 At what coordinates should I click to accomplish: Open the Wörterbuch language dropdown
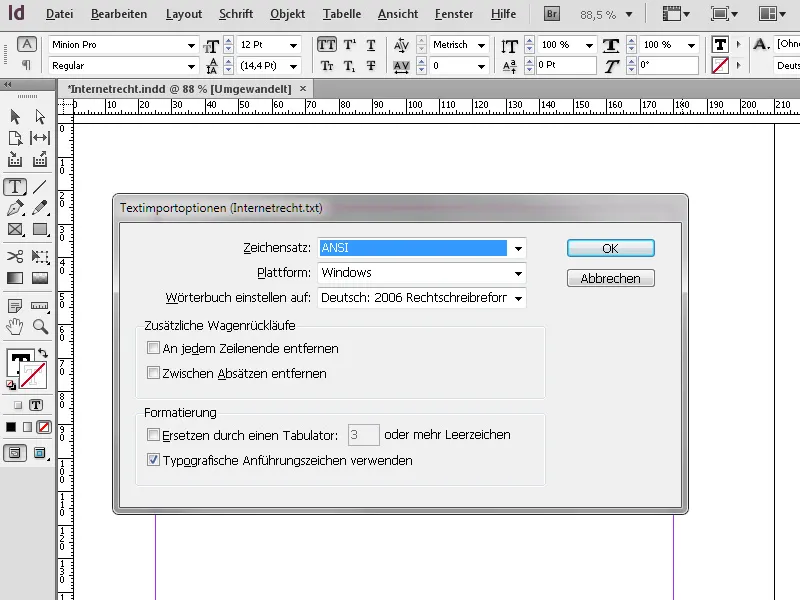point(422,298)
